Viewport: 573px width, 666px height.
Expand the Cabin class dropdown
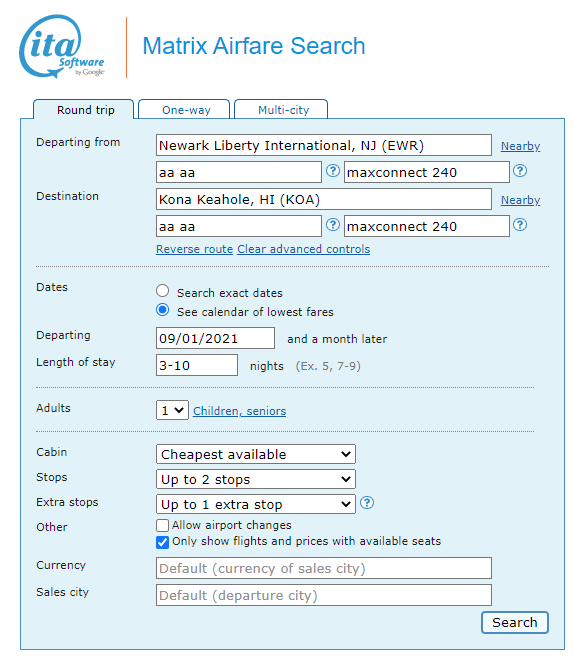pos(256,454)
